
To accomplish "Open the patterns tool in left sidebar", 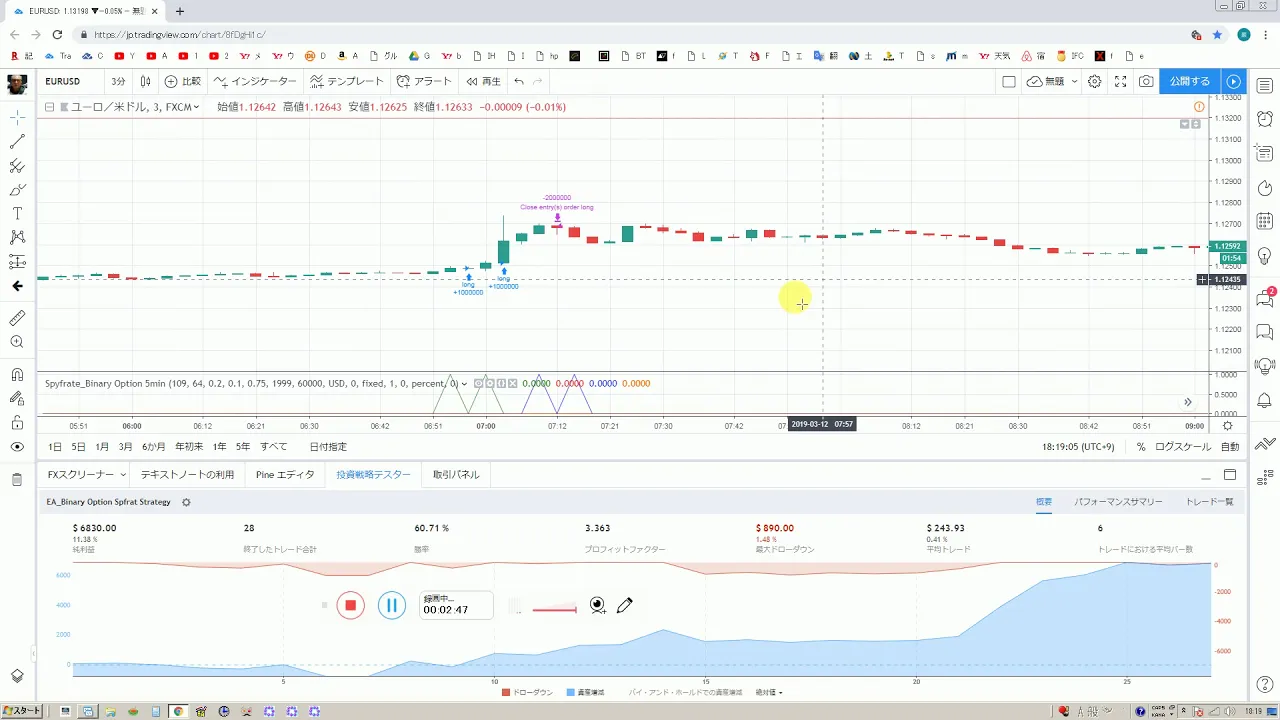I will pyautogui.click(x=17, y=238).
